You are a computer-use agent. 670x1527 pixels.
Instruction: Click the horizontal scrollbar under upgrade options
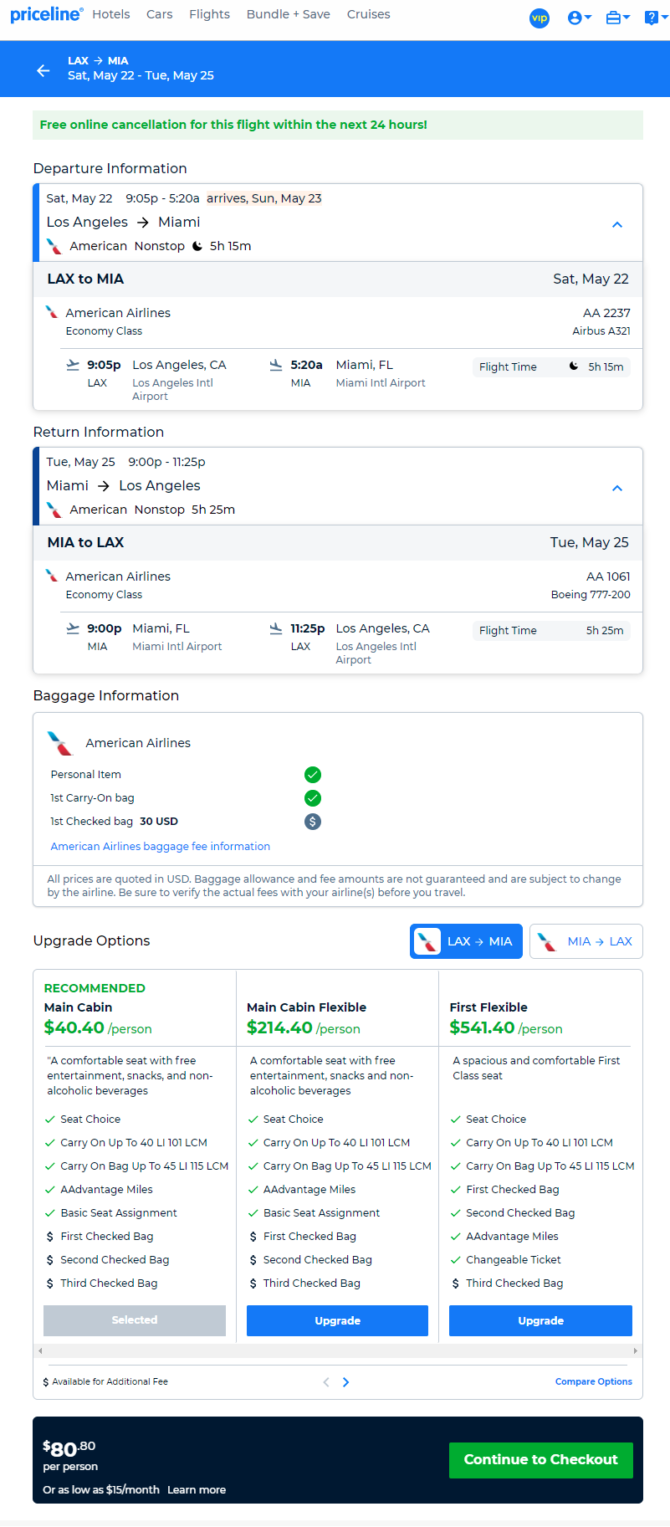pyautogui.click(x=338, y=1351)
